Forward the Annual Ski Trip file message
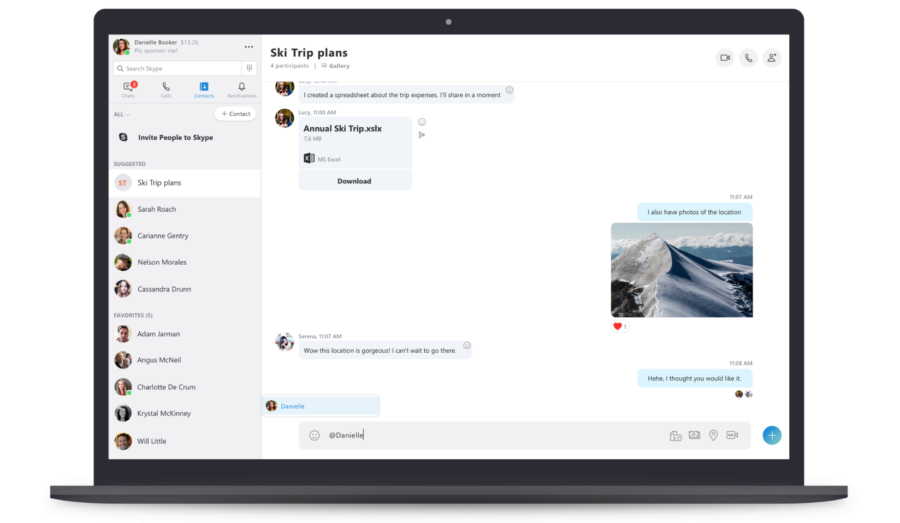The width and height of the screenshot is (900, 523). [x=422, y=135]
